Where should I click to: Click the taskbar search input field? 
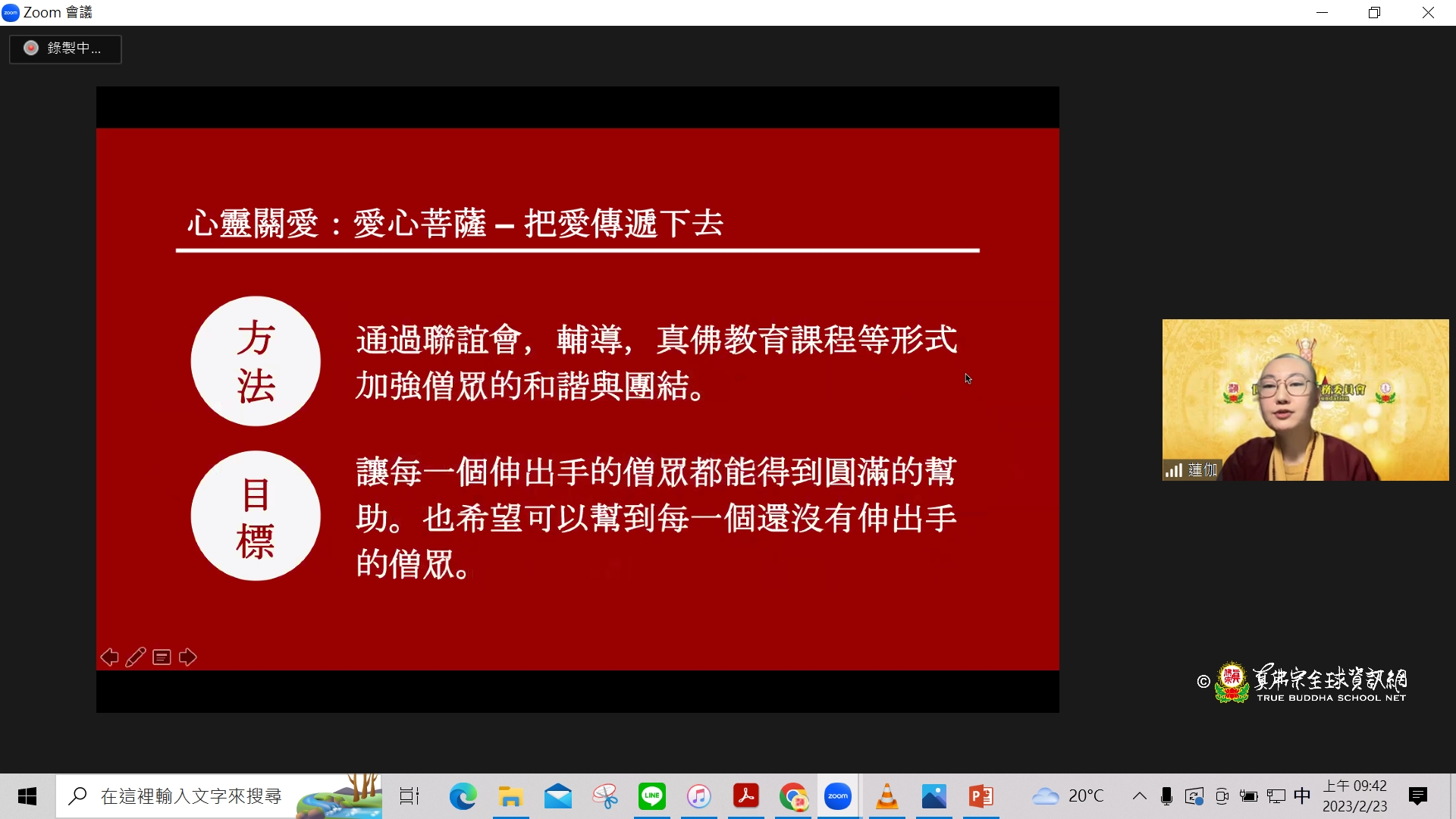[191, 796]
